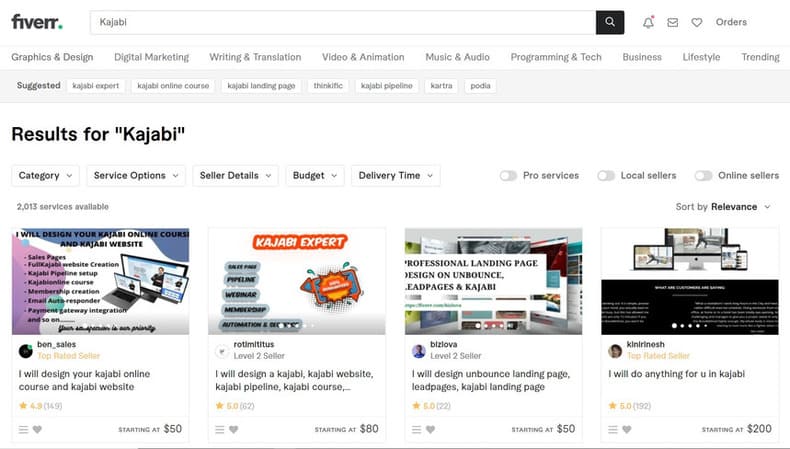This screenshot has width=790, height=449.
Task: Expand the Seller Details dropdown
Action: point(235,175)
